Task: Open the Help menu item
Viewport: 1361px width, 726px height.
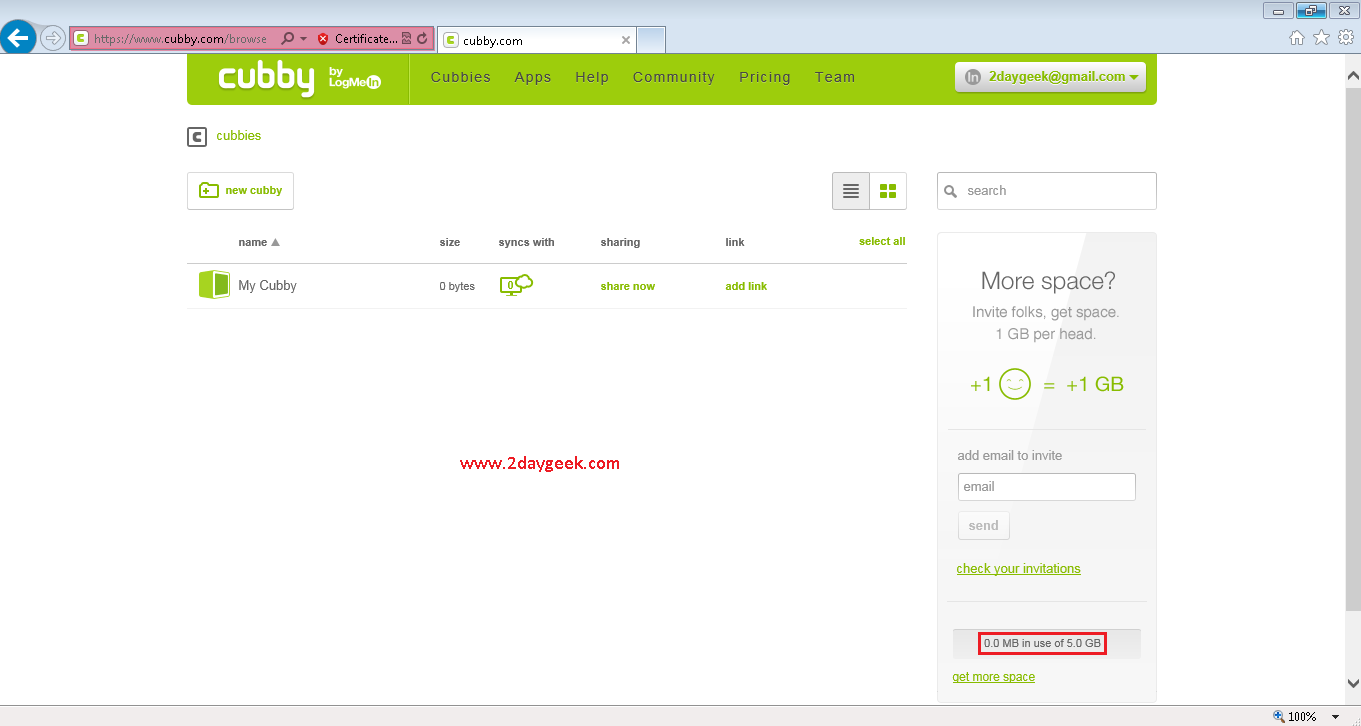Action: [x=592, y=77]
